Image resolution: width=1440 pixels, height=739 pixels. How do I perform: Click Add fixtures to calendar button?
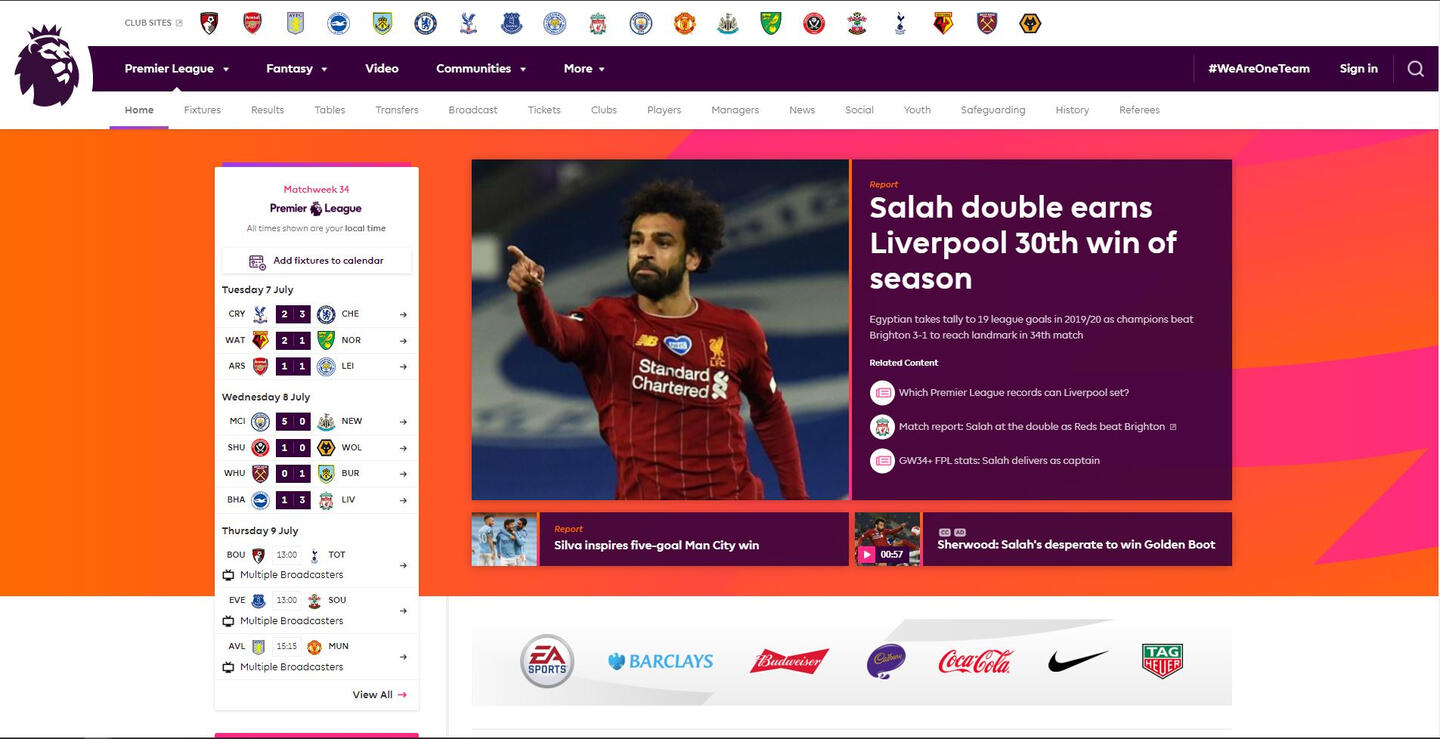pos(316,261)
